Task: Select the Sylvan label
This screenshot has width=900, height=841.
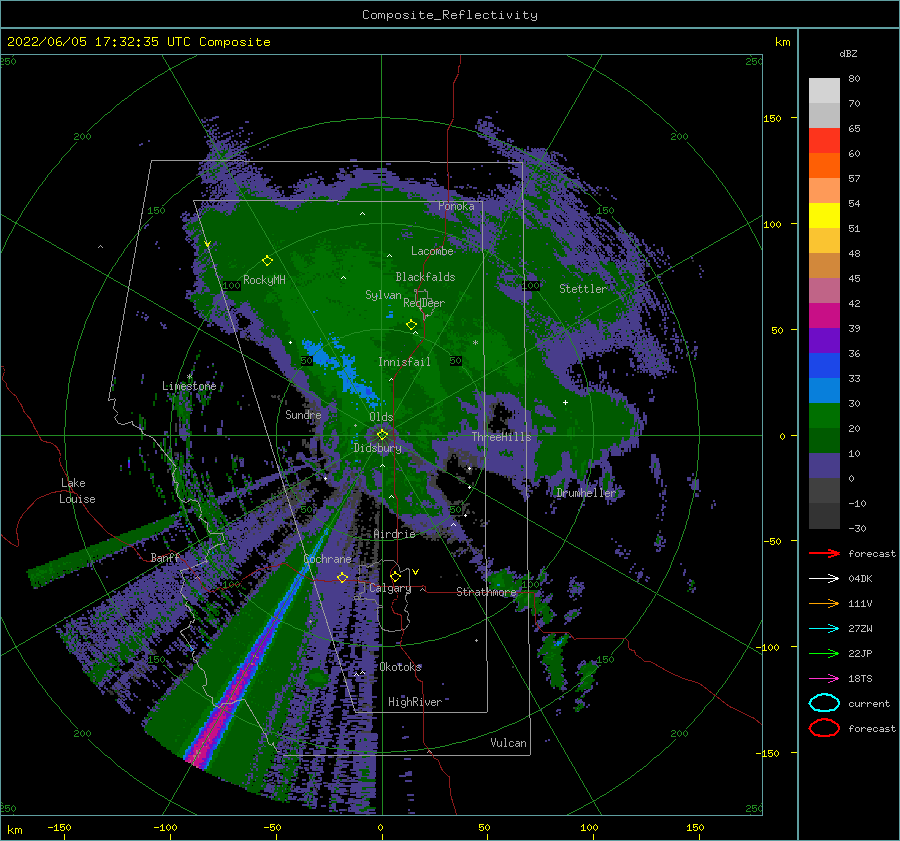Action: (383, 295)
